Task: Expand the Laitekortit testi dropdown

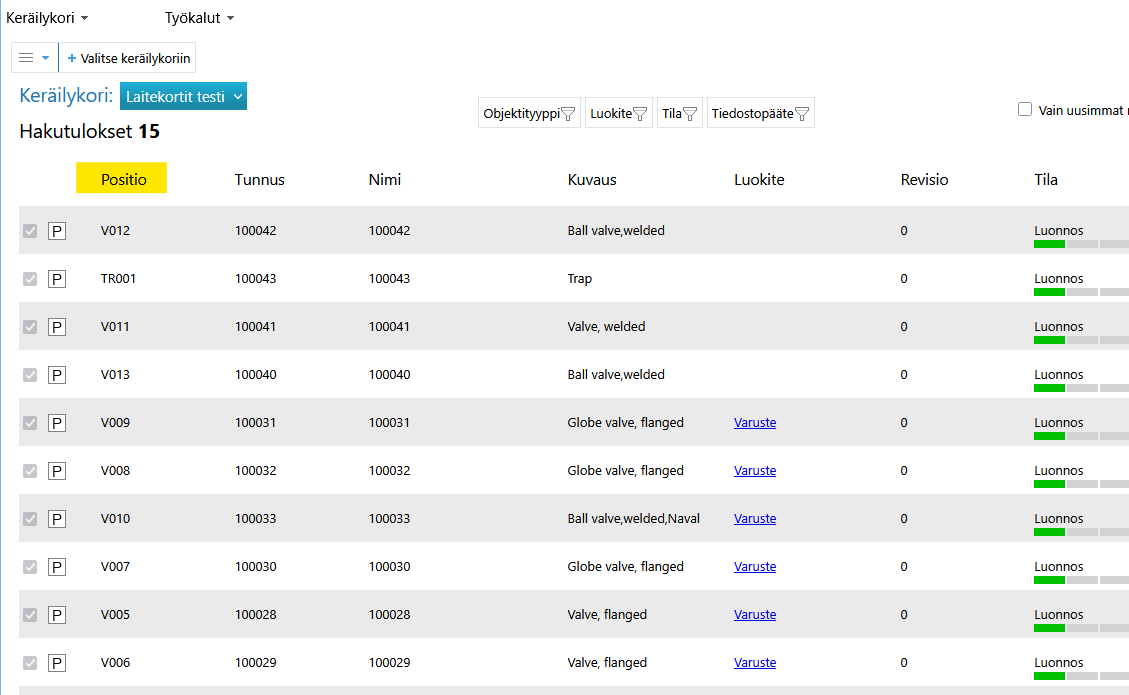Action: [183, 96]
